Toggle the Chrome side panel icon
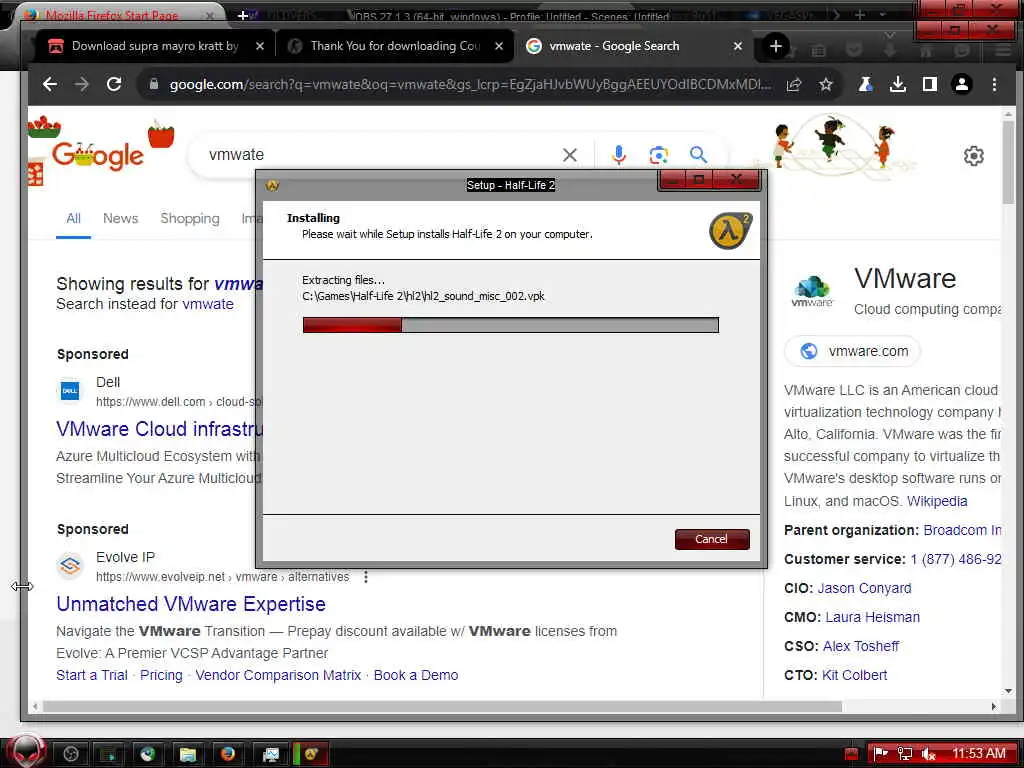 pos(930,84)
